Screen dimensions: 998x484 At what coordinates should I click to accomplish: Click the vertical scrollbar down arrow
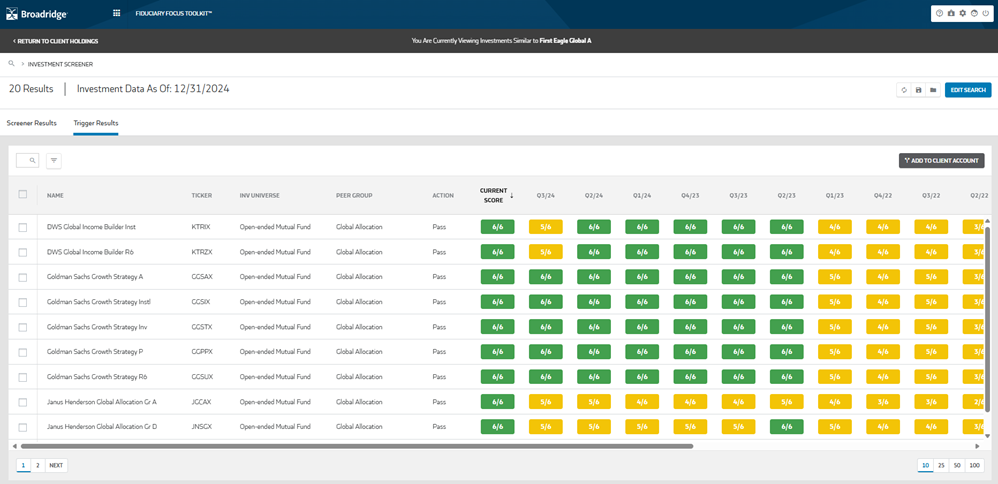point(988,436)
